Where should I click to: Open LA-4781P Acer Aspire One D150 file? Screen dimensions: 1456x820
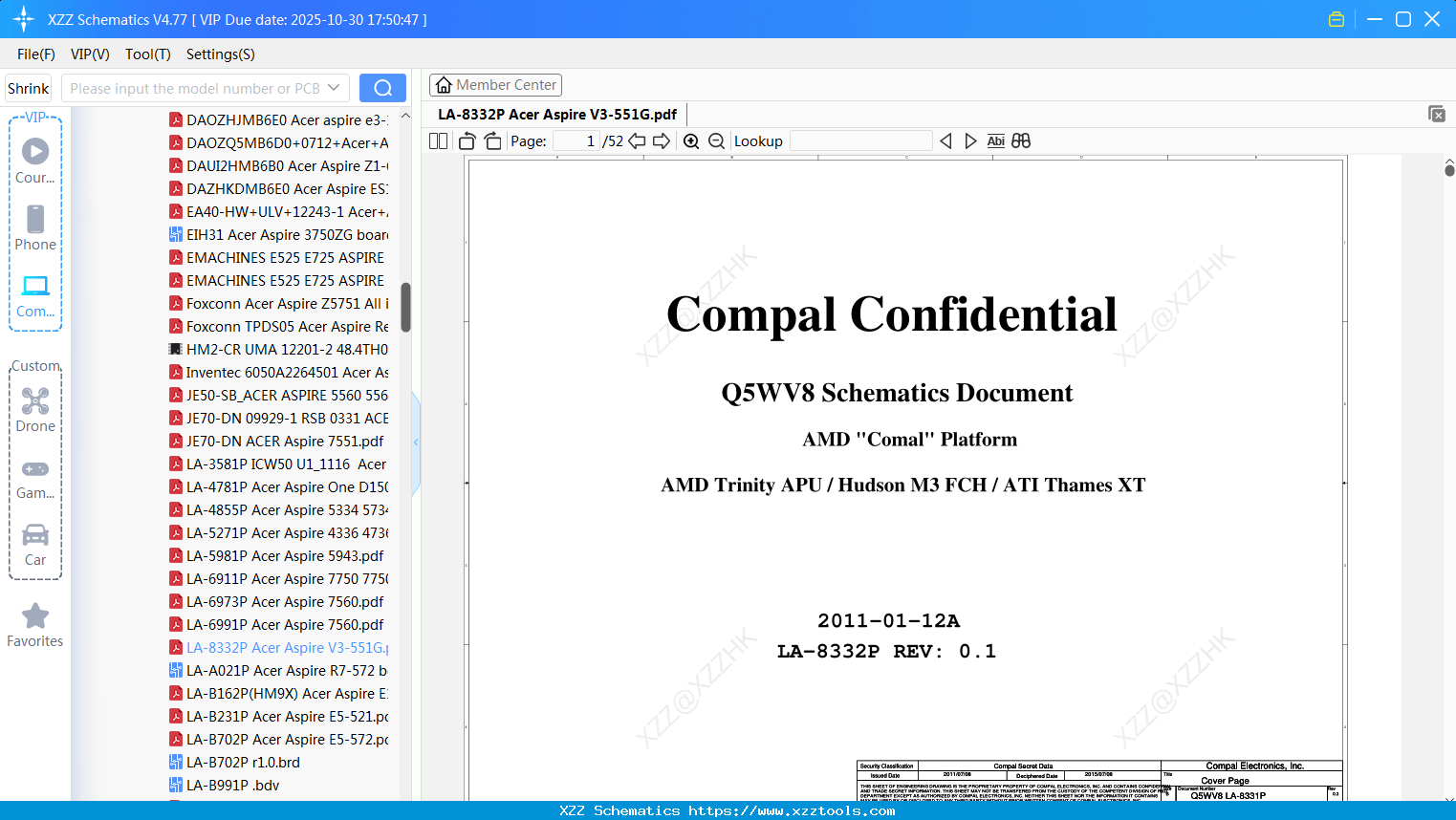(x=278, y=487)
